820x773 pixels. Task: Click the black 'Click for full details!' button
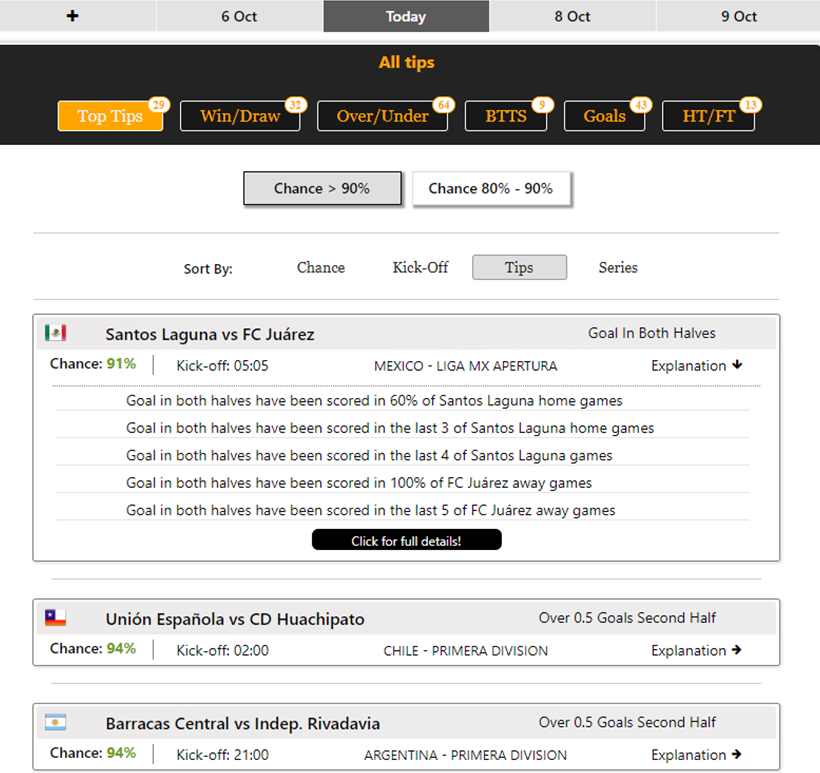click(x=406, y=541)
